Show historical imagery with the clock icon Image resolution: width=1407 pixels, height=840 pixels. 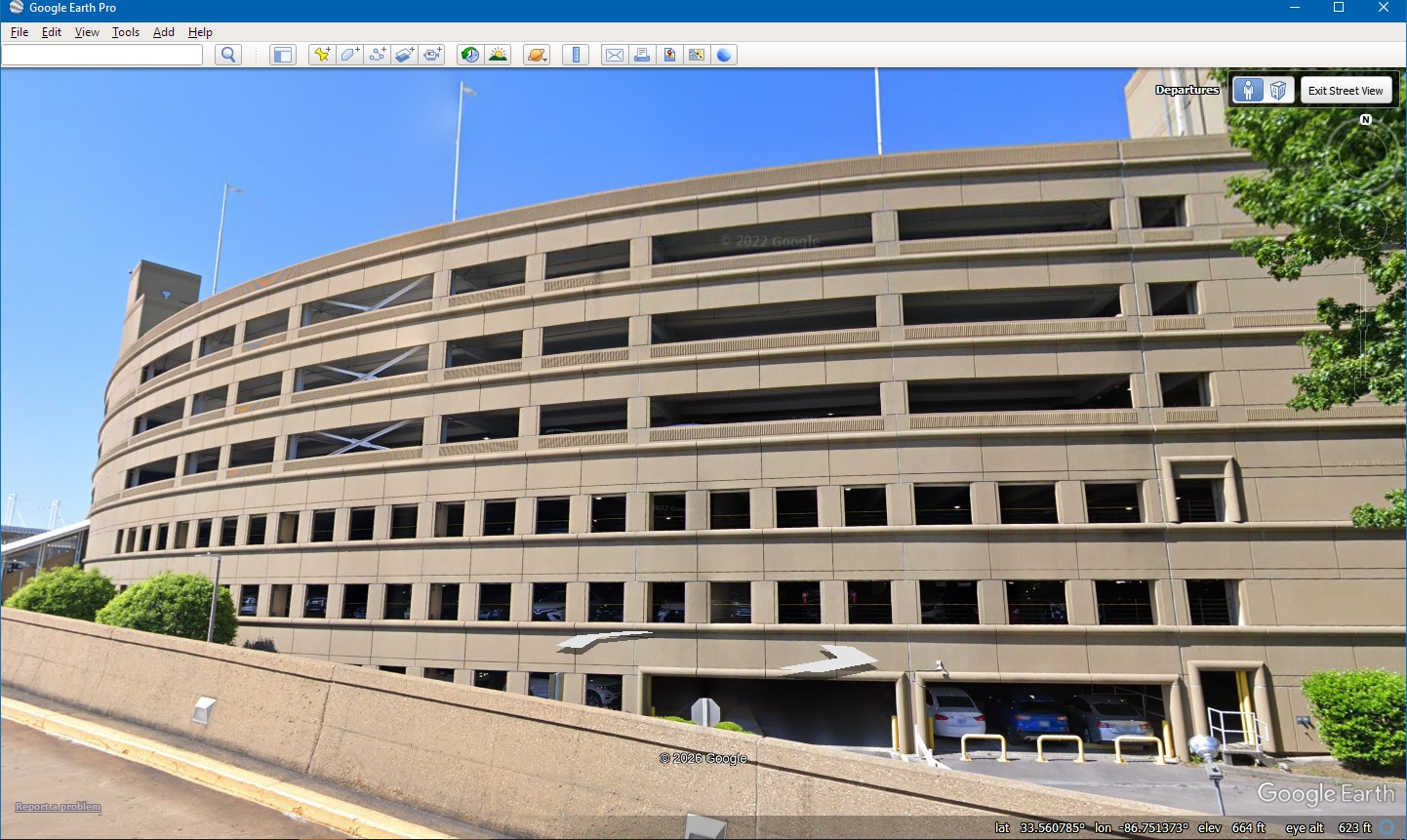(x=469, y=55)
